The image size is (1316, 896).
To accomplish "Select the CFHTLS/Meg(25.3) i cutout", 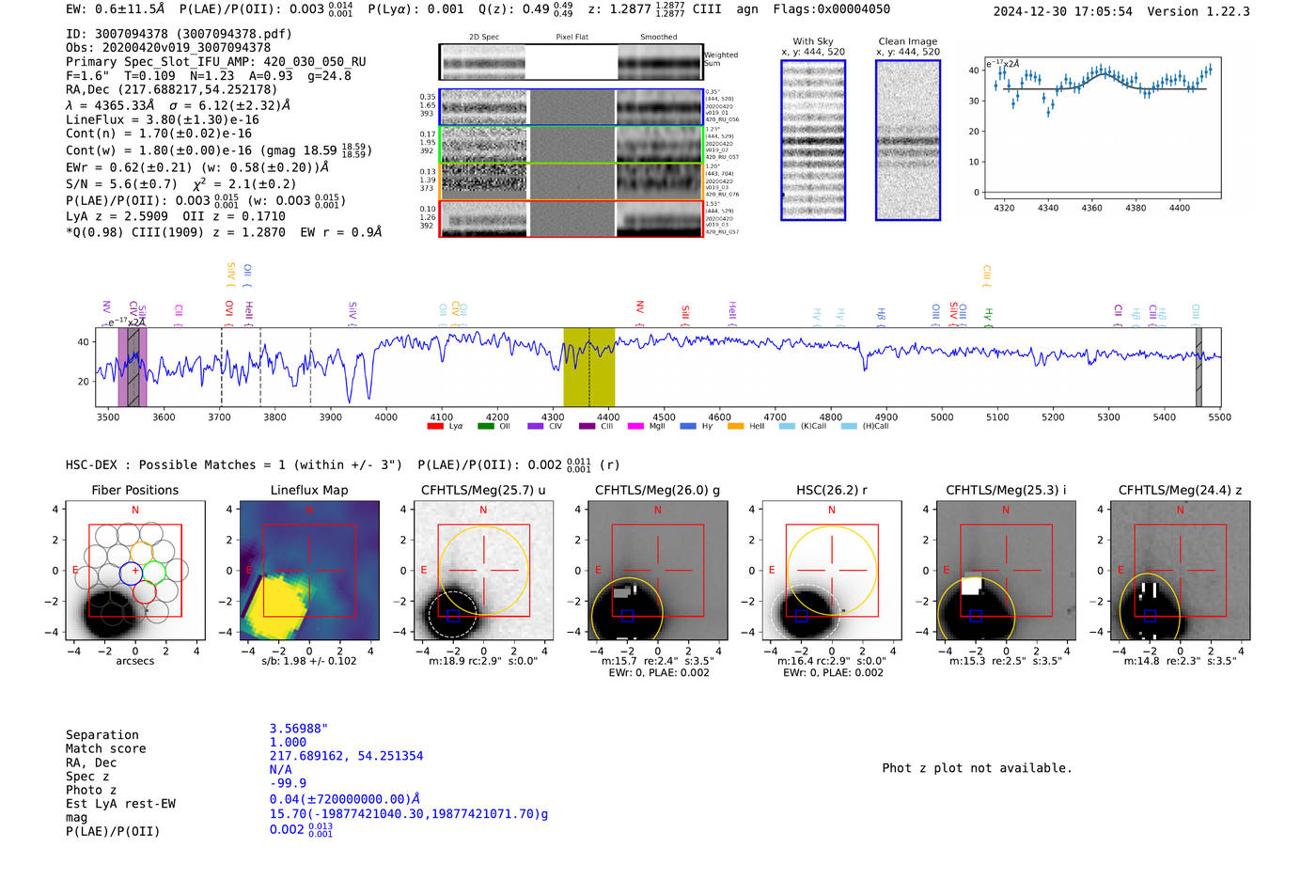I will pyautogui.click(x=1006, y=571).
